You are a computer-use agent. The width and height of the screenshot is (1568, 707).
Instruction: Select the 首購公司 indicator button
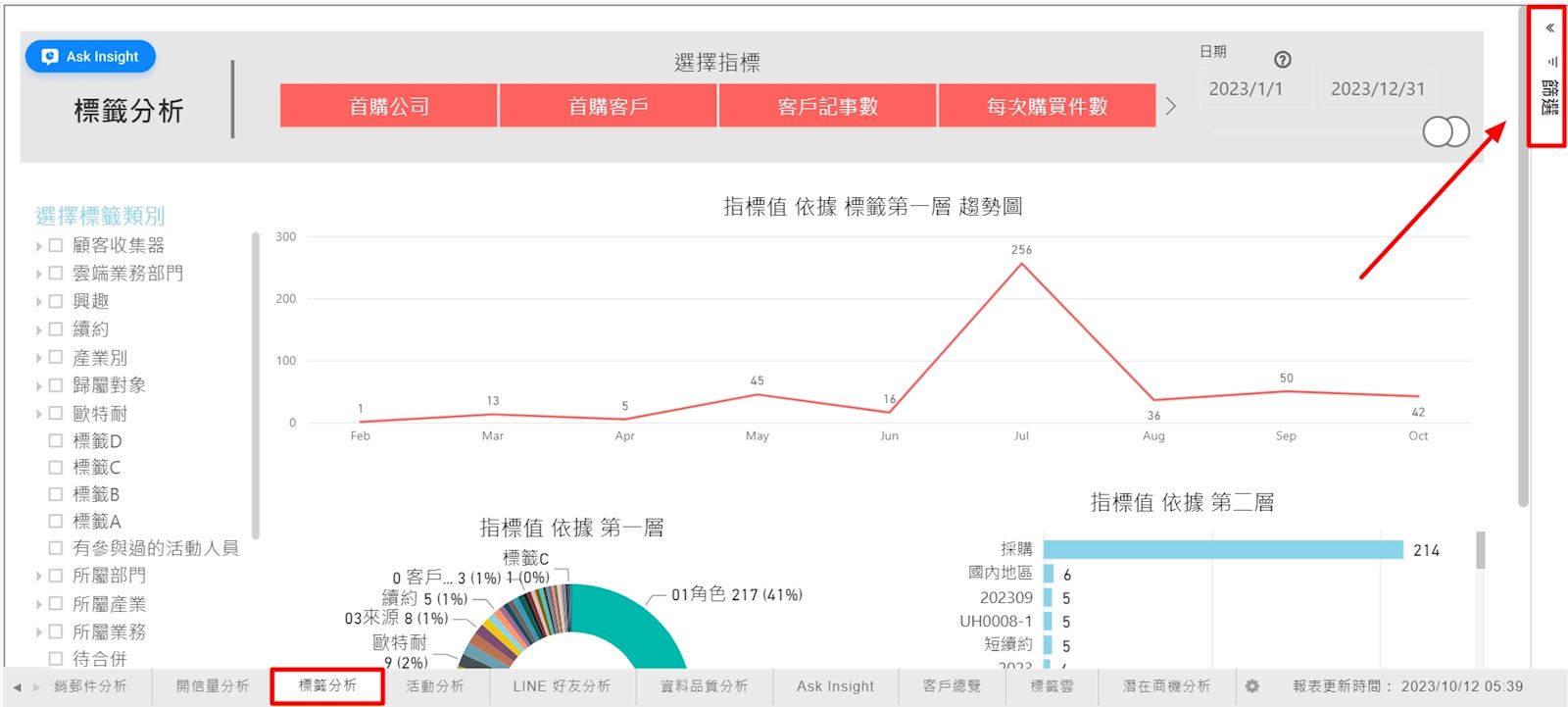(389, 106)
